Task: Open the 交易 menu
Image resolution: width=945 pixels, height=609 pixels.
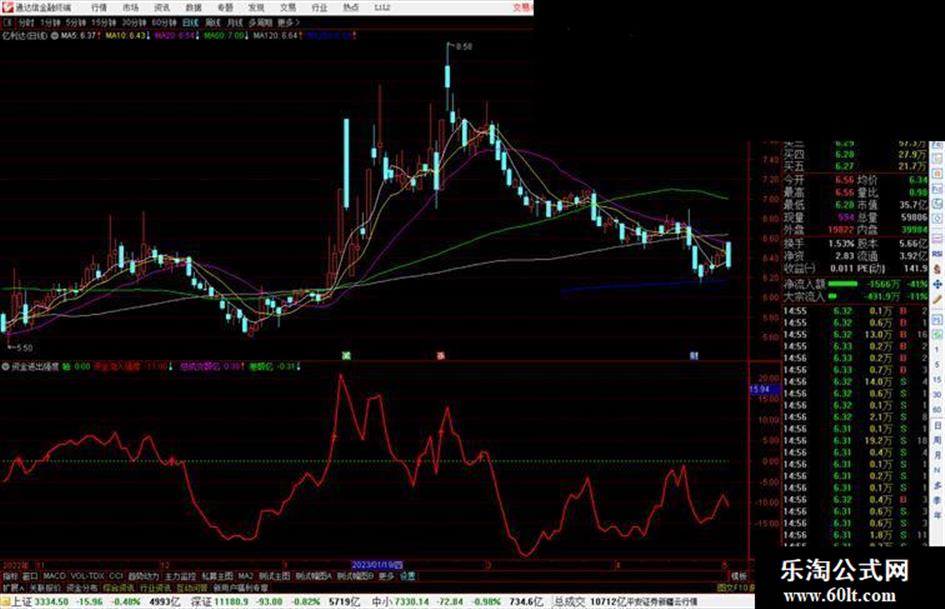Action: [x=288, y=8]
